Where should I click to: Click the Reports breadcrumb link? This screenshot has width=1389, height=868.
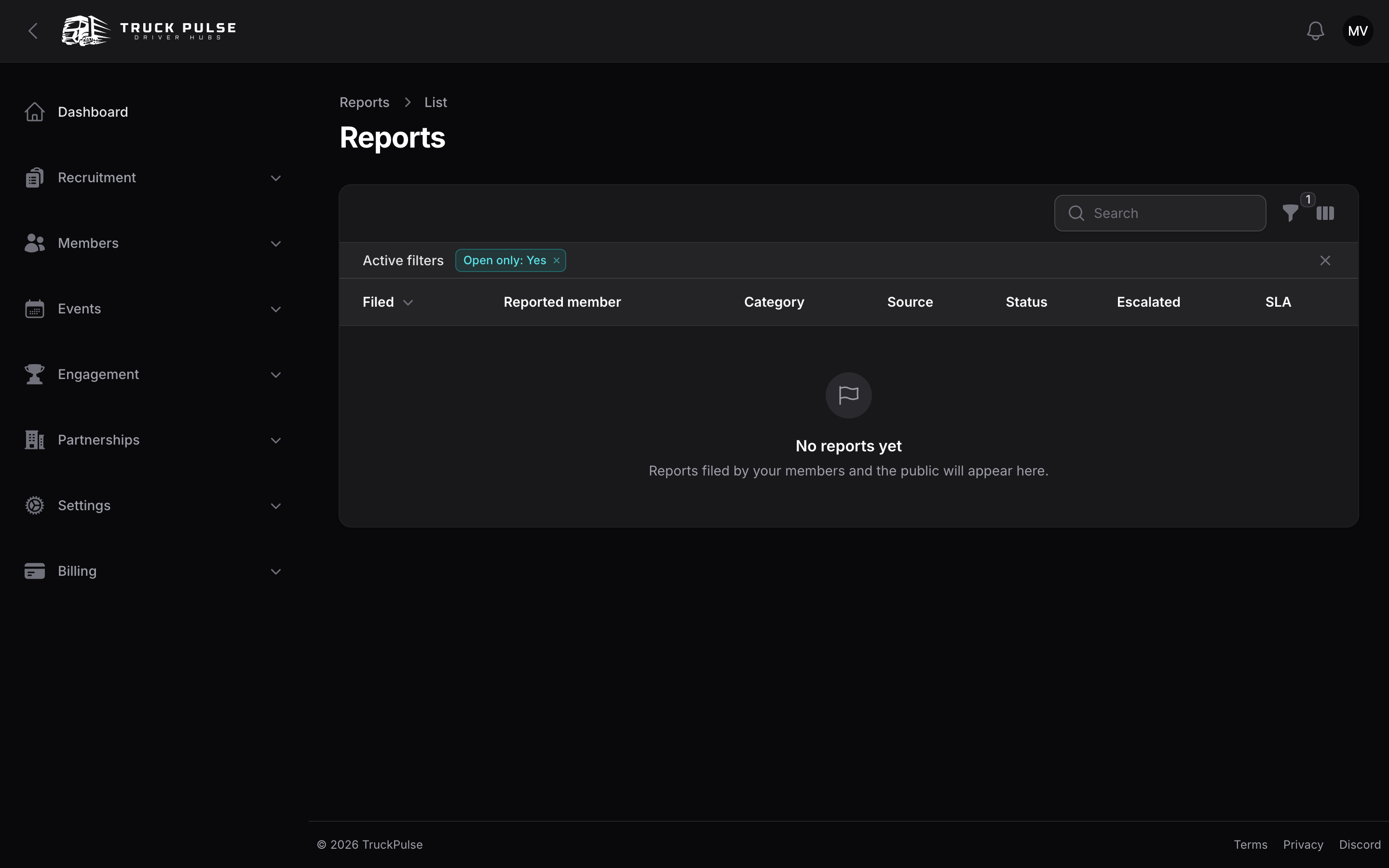[365, 102]
